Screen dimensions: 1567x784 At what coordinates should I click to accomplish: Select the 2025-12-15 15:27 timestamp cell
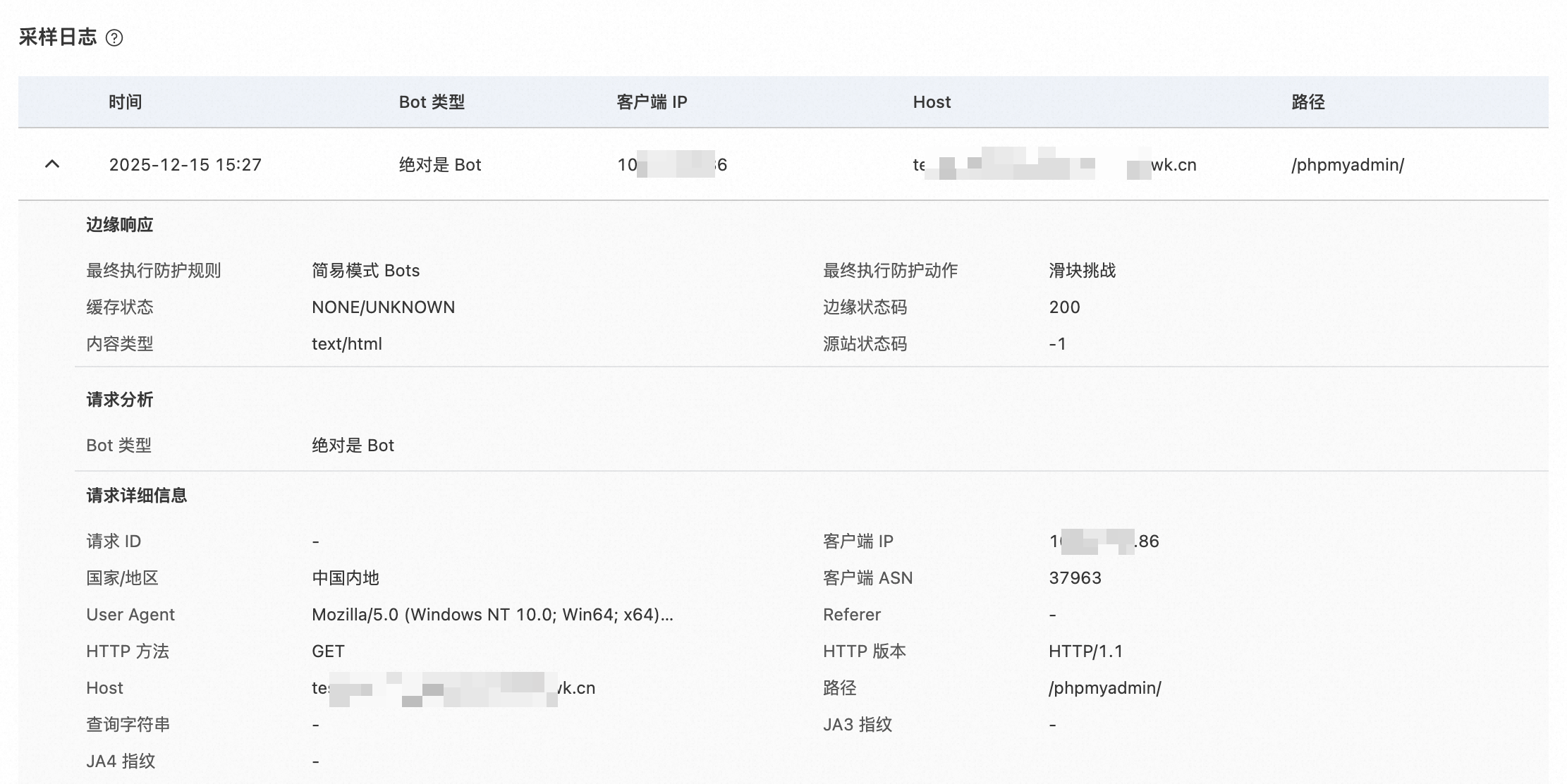point(185,165)
